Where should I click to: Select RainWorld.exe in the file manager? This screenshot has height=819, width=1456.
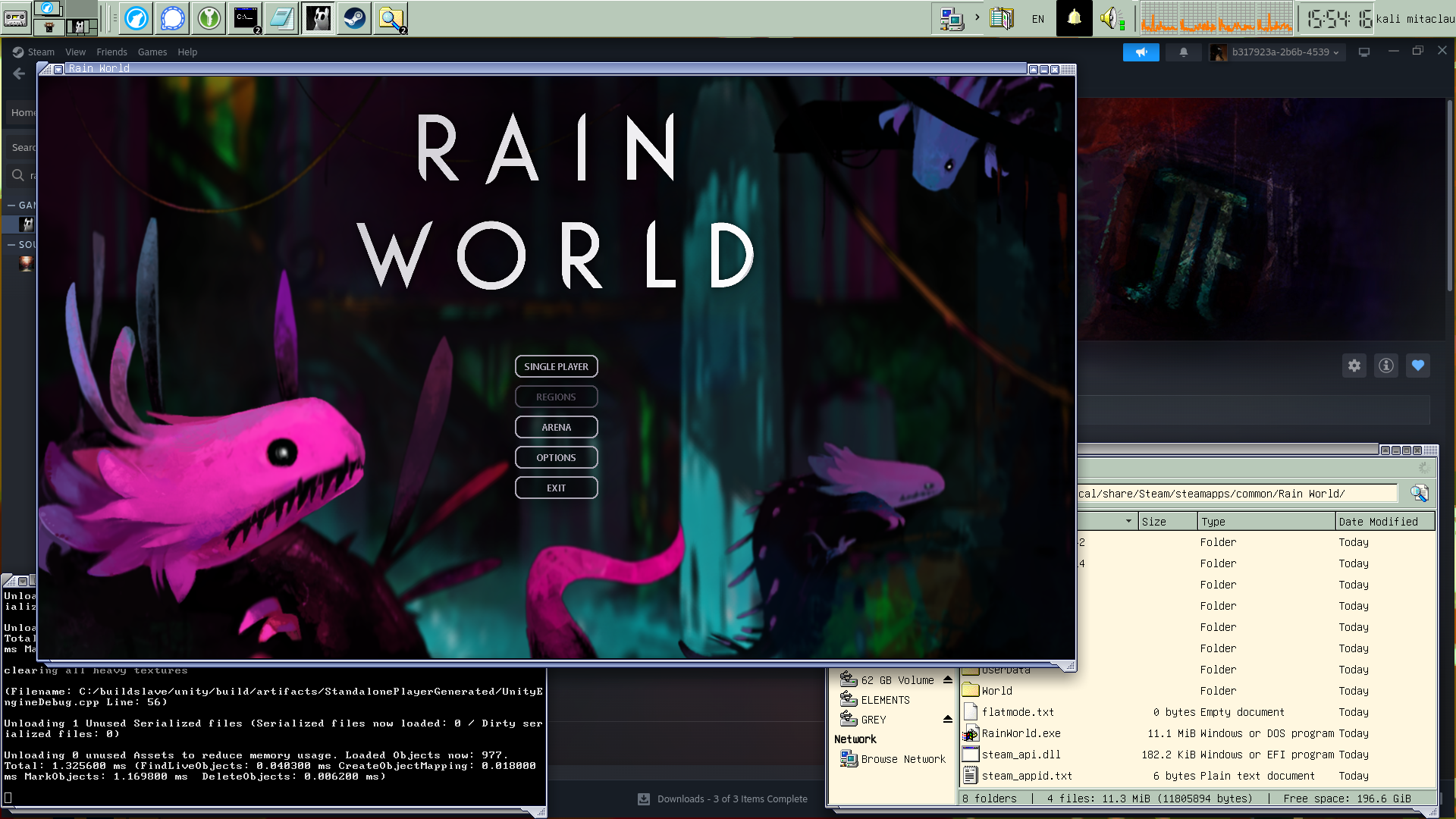point(1019,733)
